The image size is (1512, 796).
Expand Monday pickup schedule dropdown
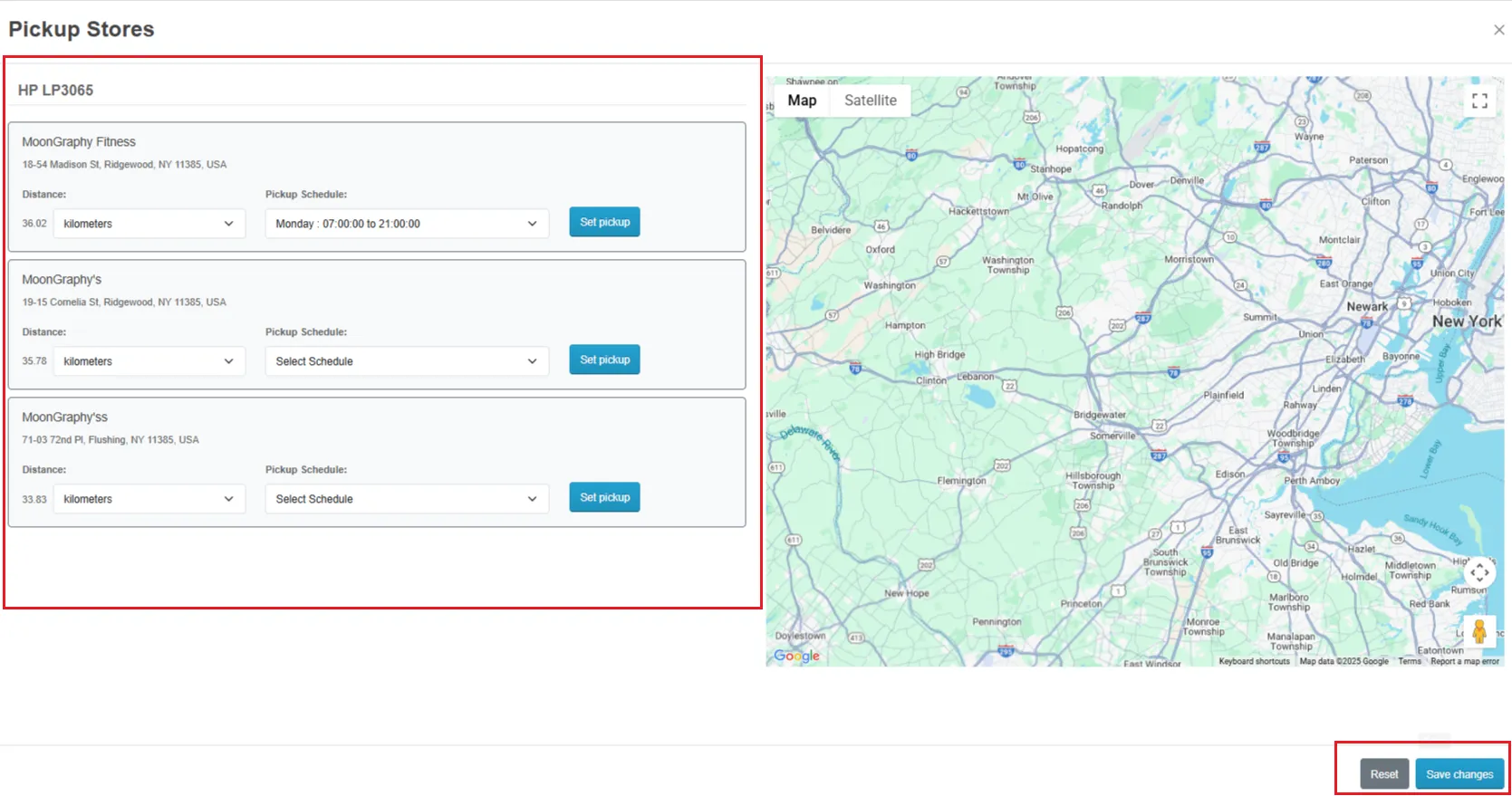pyautogui.click(x=406, y=224)
